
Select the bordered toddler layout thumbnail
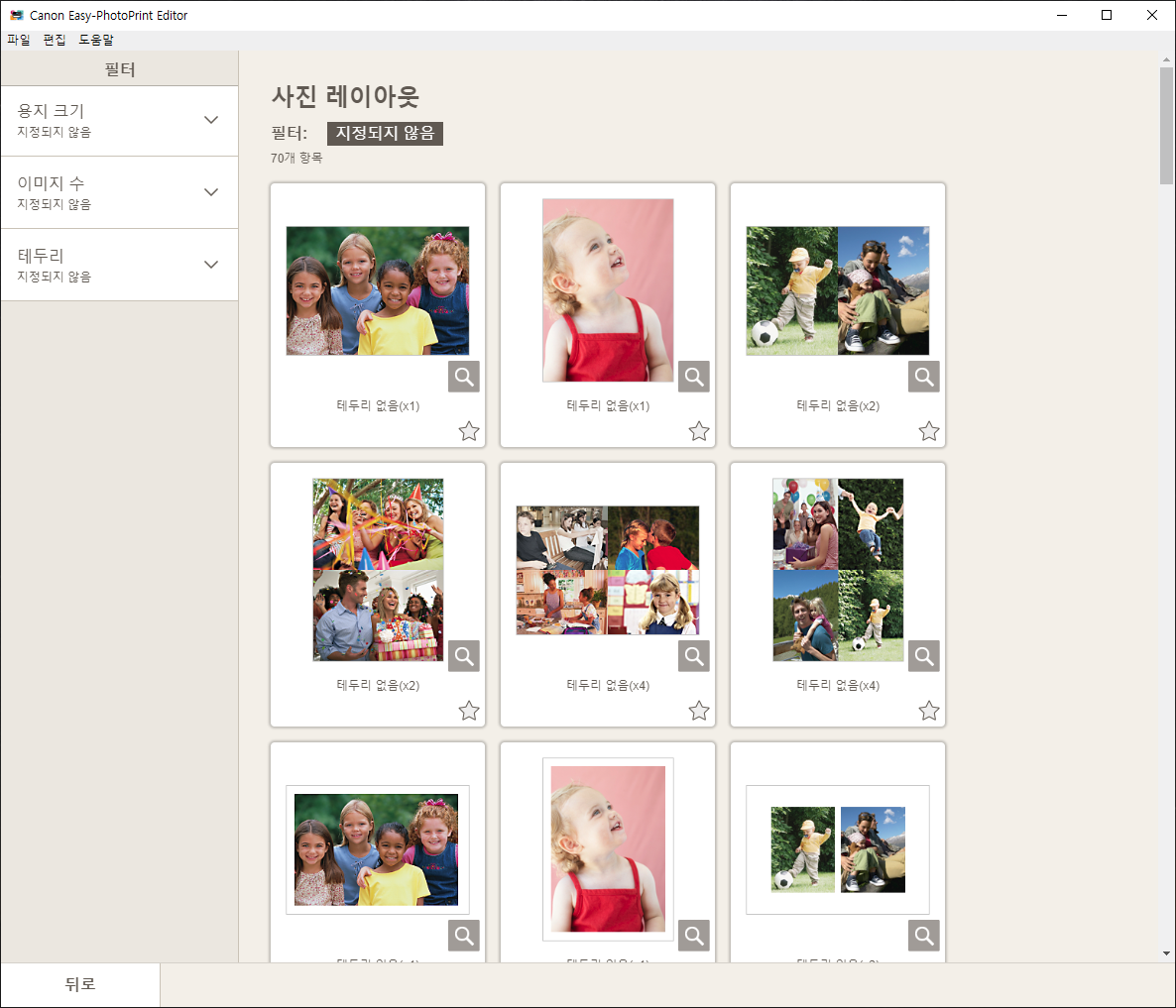(608, 849)
